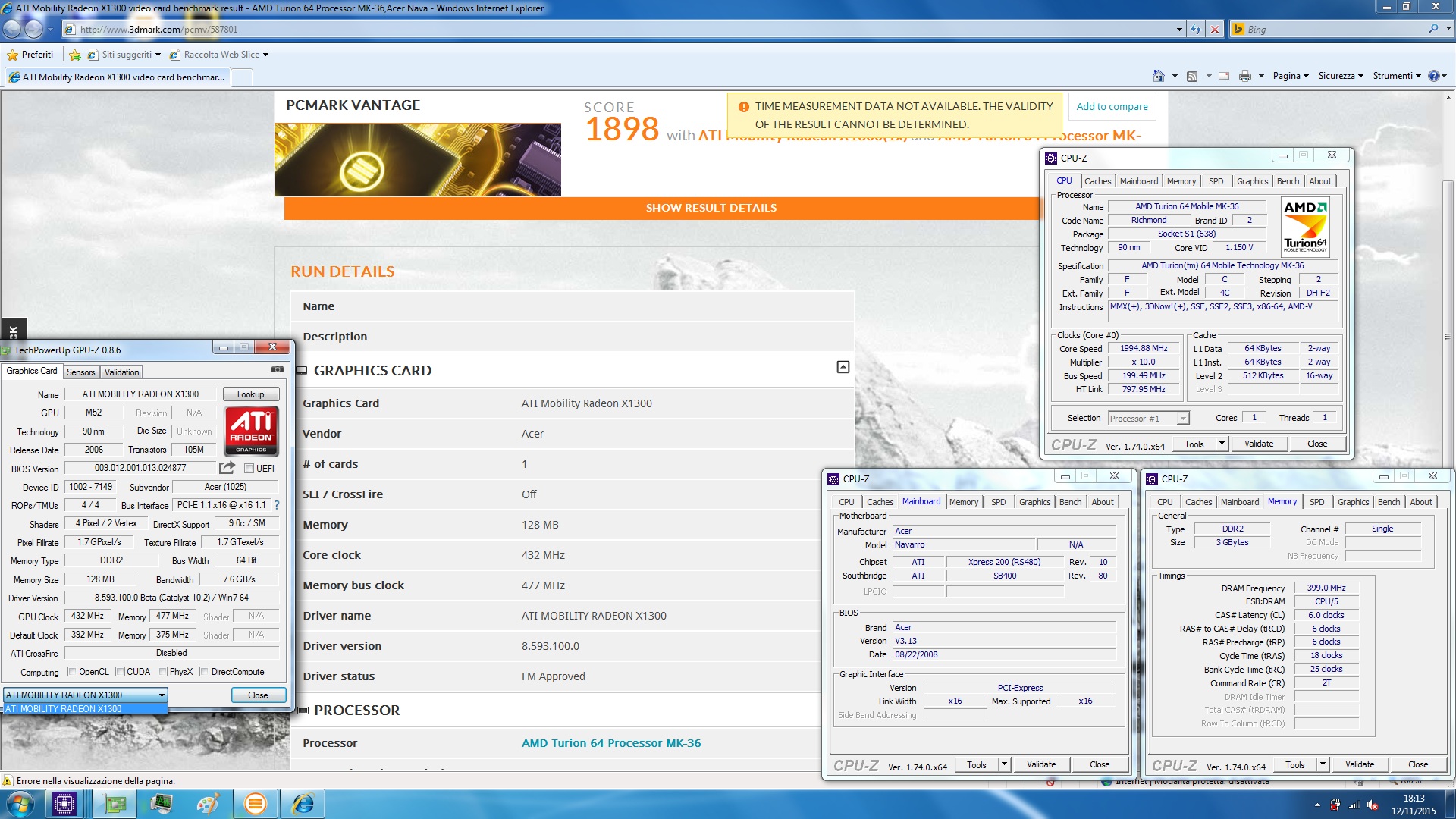Click the ATI Radeon logo in GPU-Z
Screen dimensions: 1456x819
click(251, 430)
